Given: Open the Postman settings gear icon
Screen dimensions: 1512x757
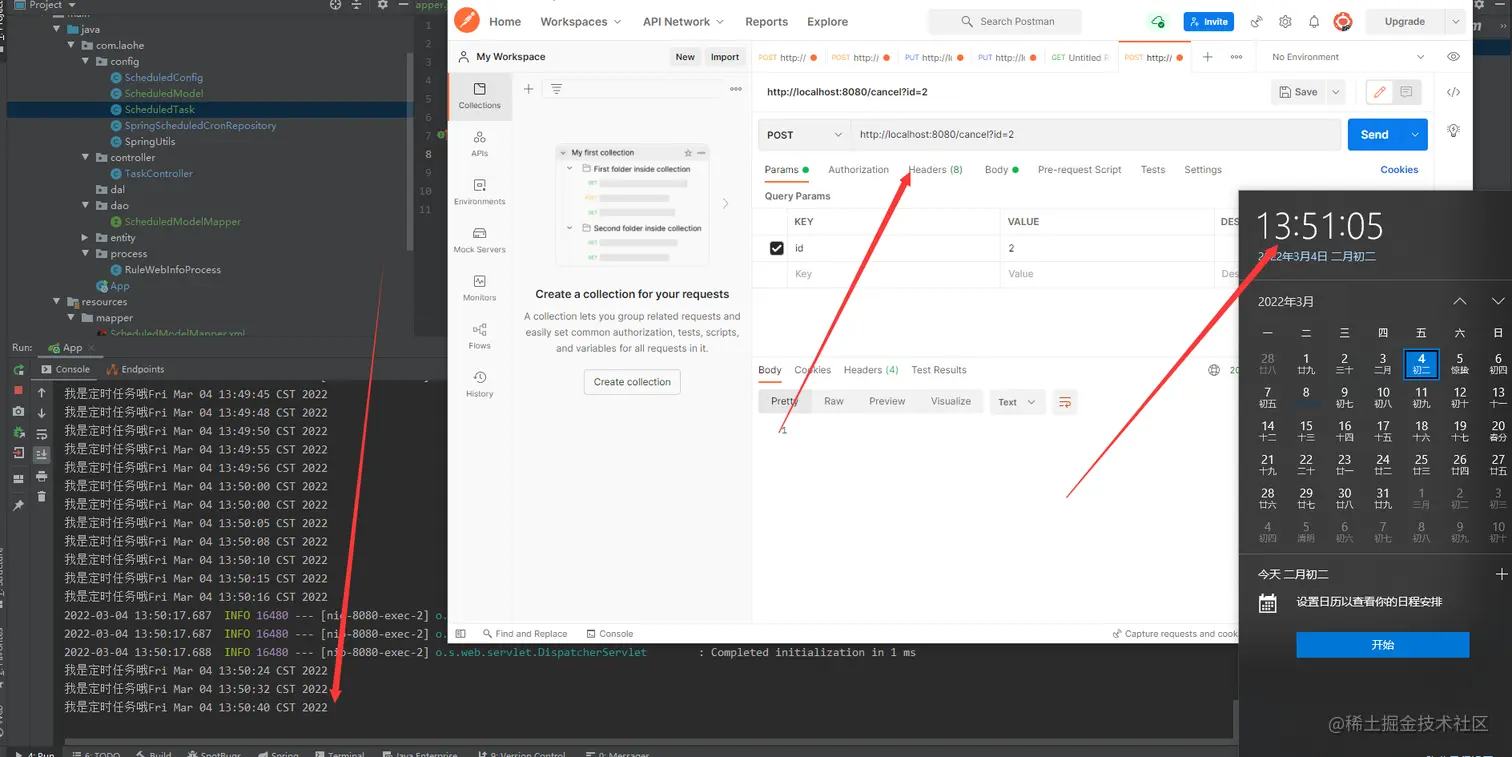Looking at the screenshot, I should [1285, 21].
